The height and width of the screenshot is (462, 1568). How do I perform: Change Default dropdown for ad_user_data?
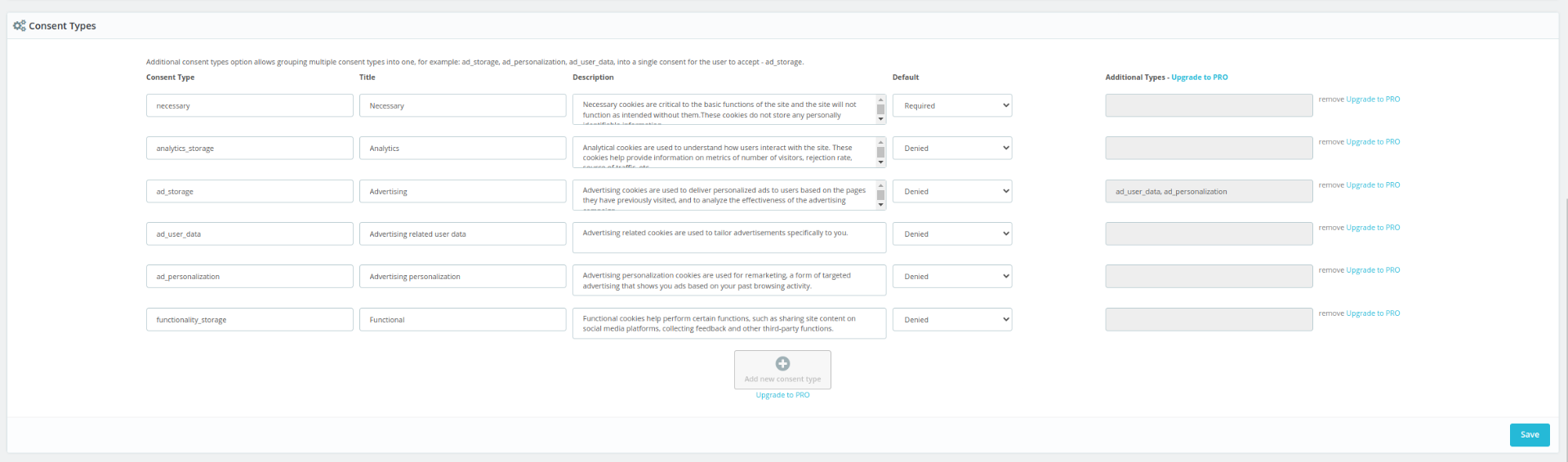tap(951, 234)
